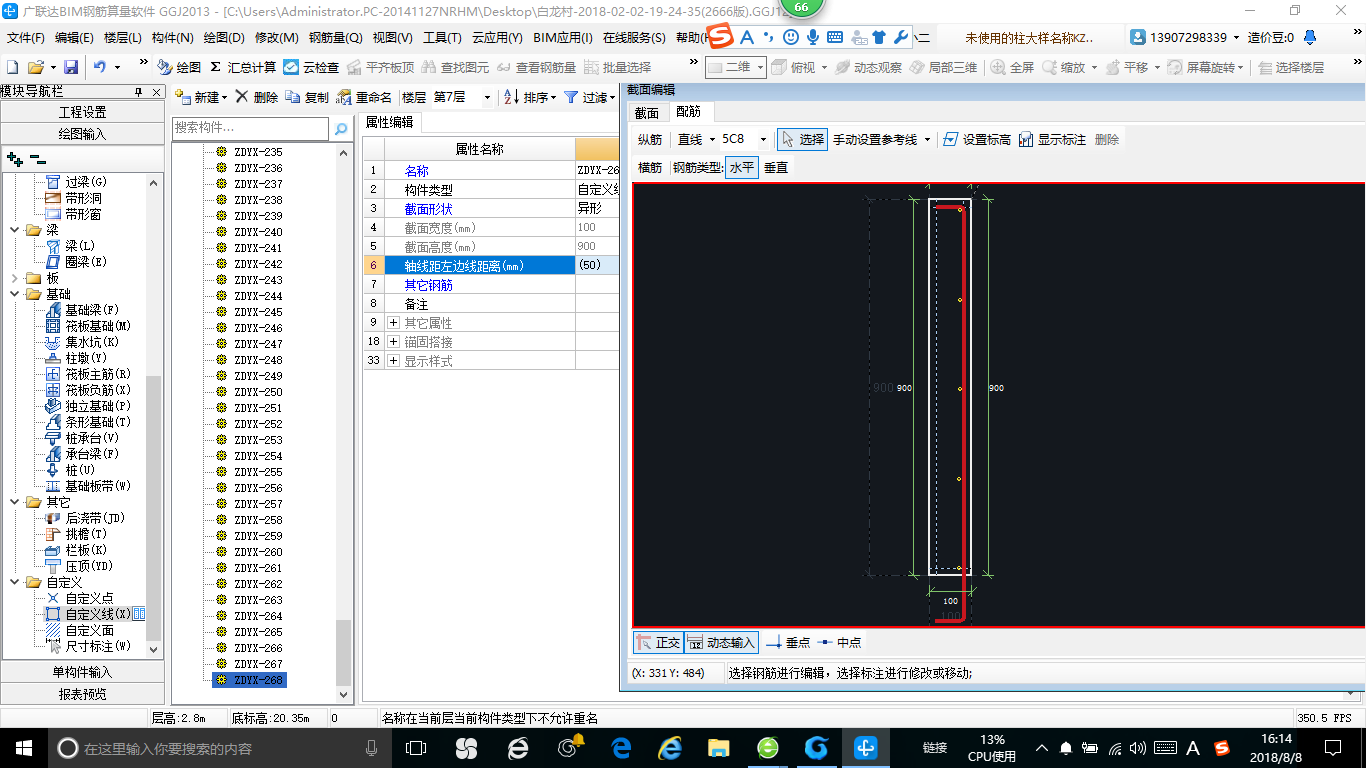Expand the 锚固搭接 property group
The height and width of the screenshot is (768, 1366).
(x=393, y=341)
